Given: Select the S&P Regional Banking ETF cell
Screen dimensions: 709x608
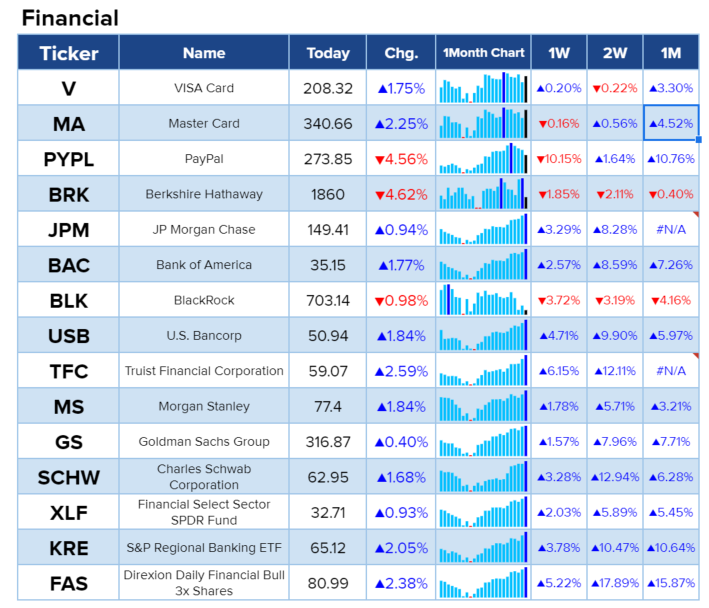Looking at the screenshot, I should pos(204,547).
